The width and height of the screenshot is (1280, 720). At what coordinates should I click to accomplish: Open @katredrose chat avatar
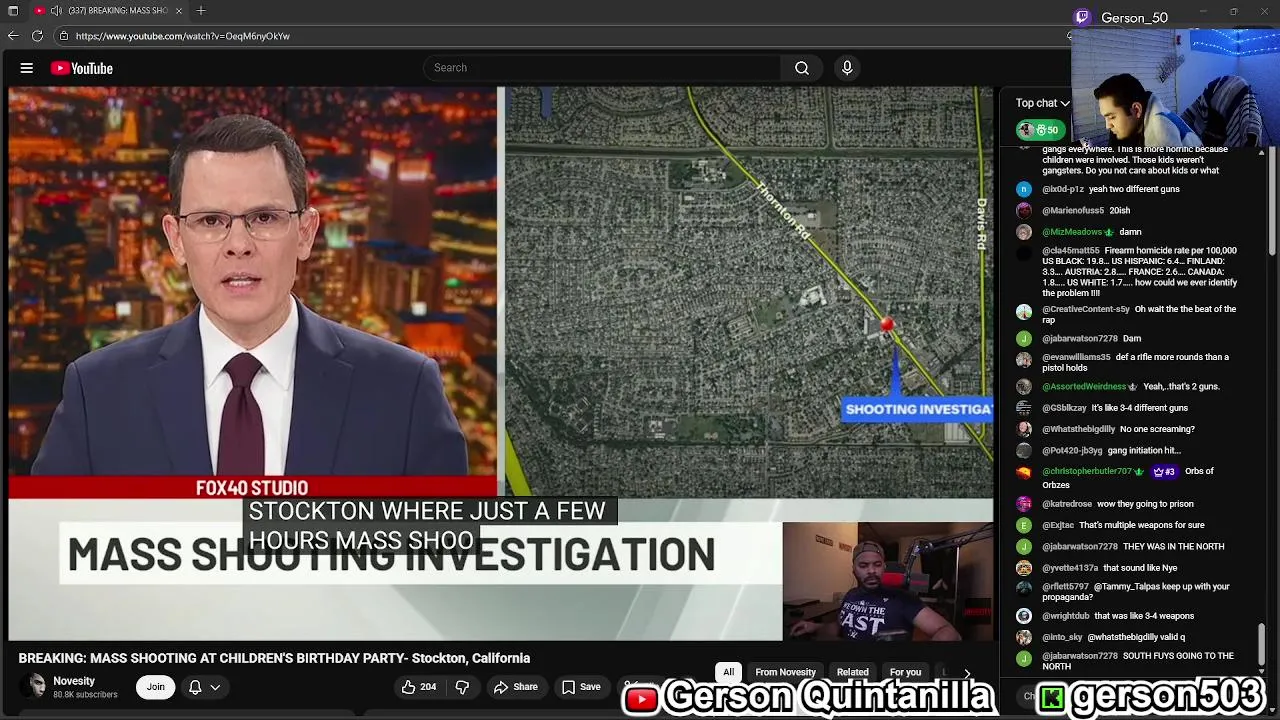(x=1024, y=504)
